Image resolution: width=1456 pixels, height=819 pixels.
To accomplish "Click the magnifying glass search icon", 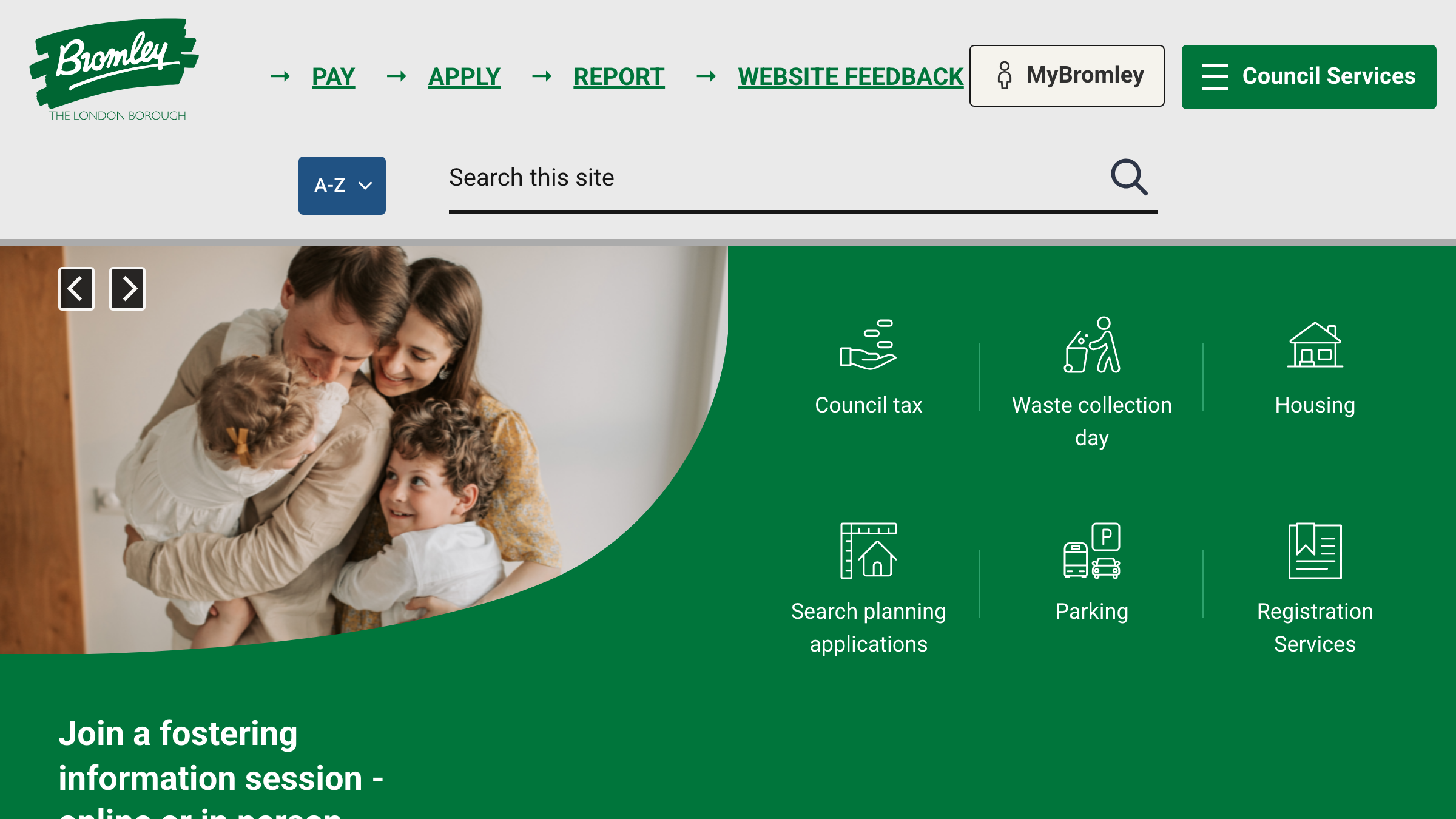I will point(1128,177).
